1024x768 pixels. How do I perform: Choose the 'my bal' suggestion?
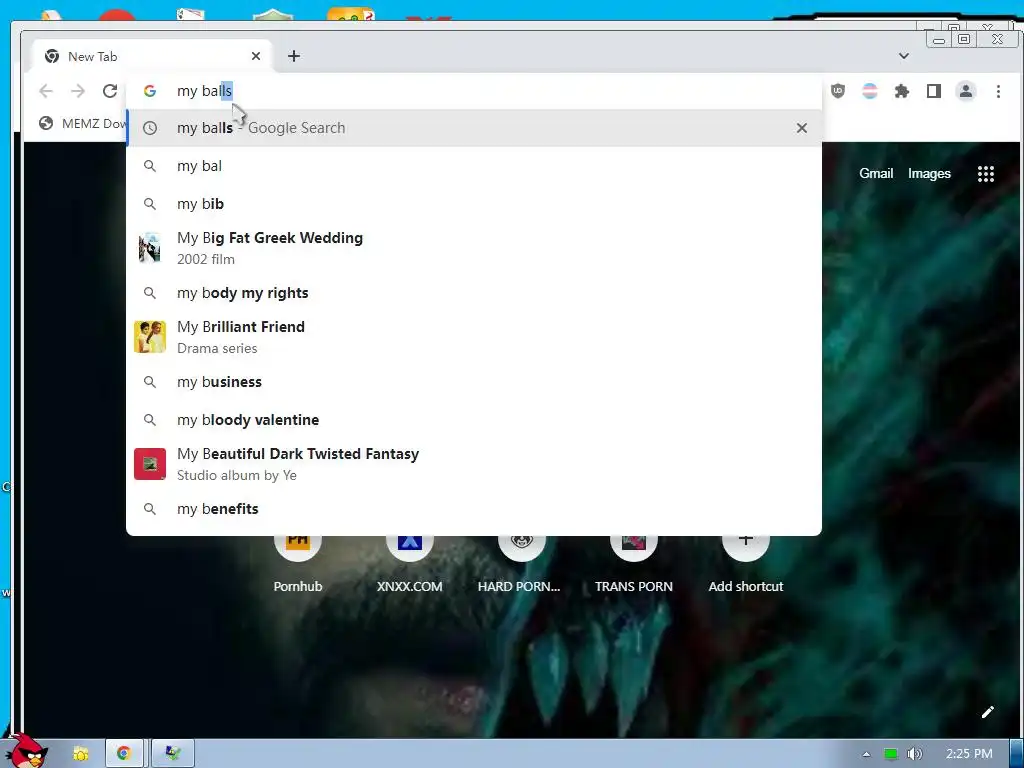[x=474, y=166]
